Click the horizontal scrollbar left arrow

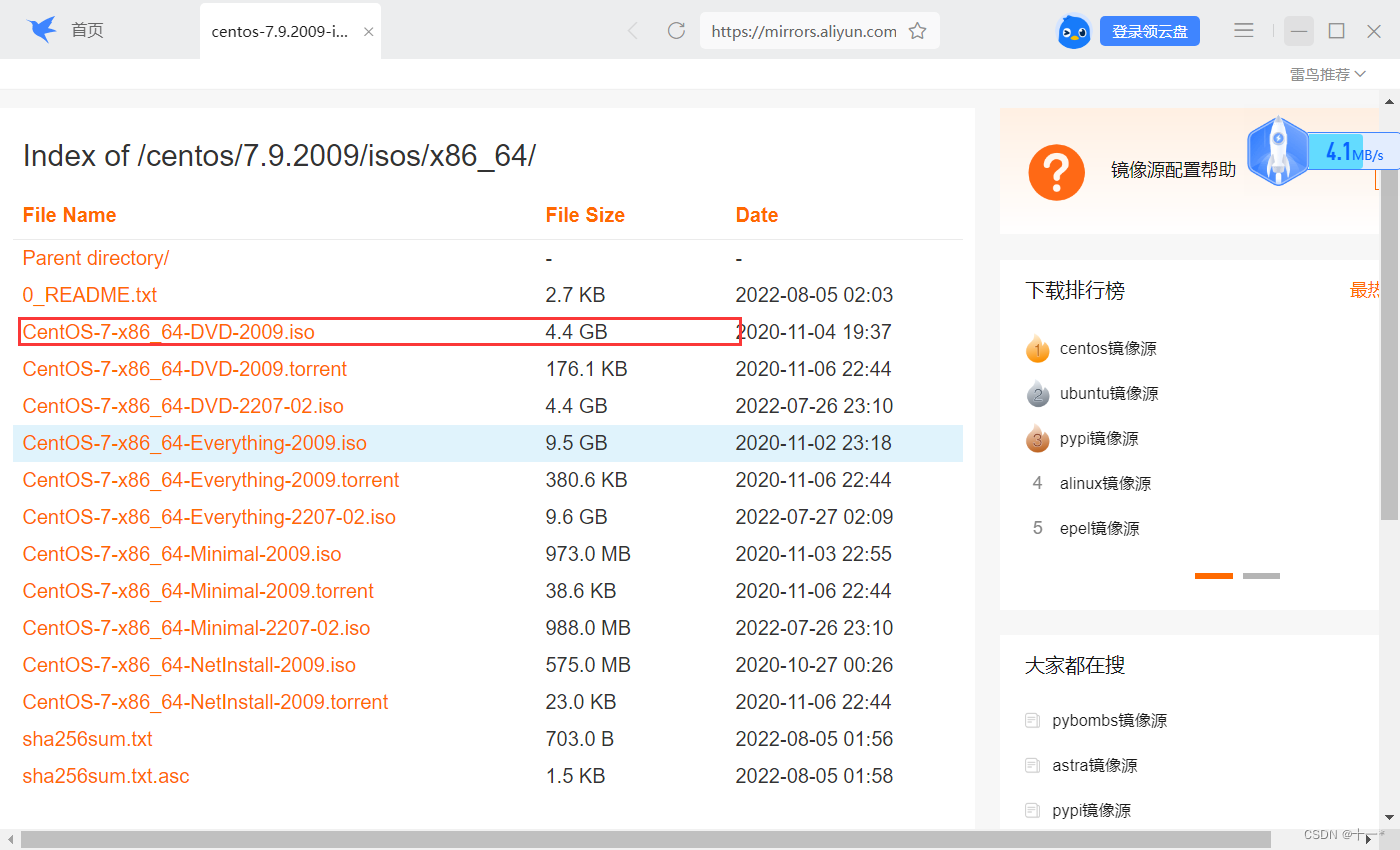click(x=10, y=840)
